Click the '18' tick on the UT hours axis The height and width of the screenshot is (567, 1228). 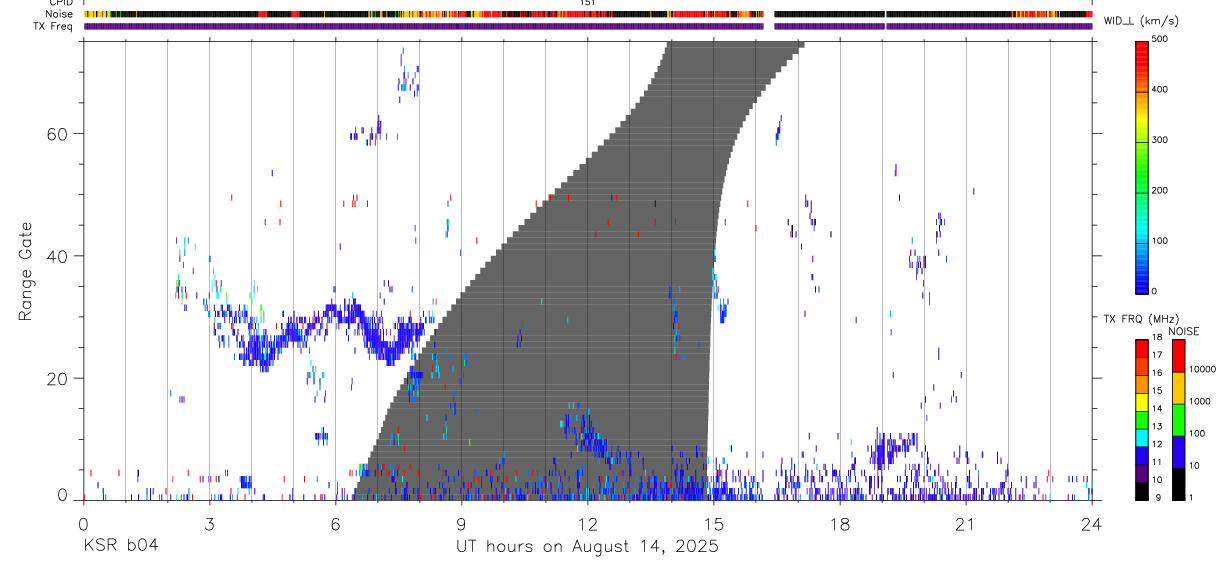pos(839,524)
